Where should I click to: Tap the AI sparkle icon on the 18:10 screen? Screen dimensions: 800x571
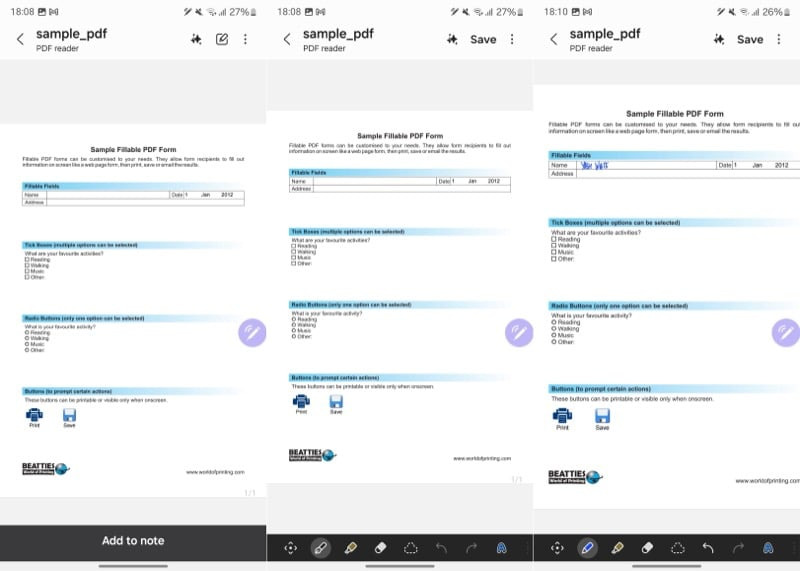pos(719,39)
